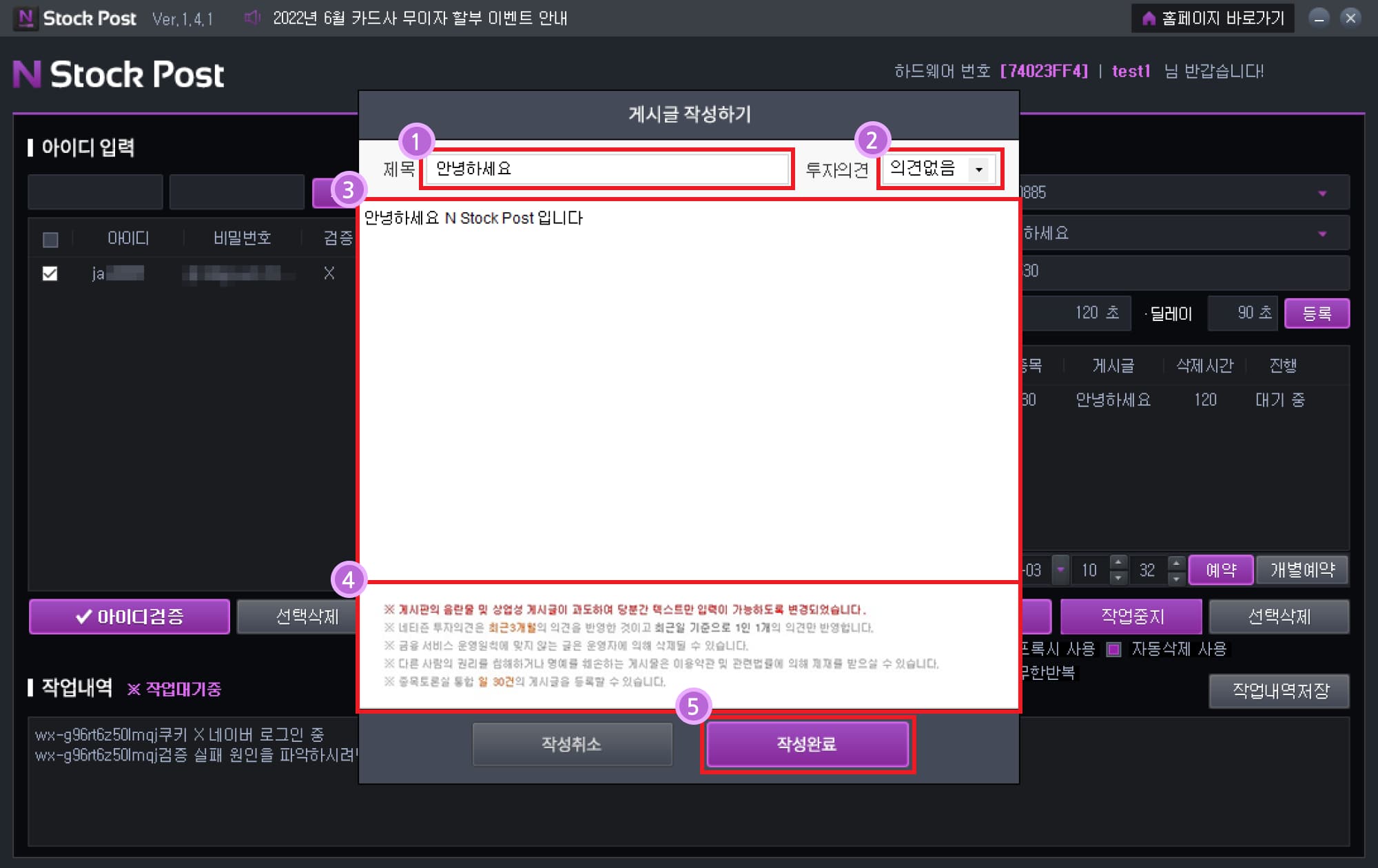Image resolution: width=1378 pixels, height=868 pixels.
Task: Click the 작업내역저장 save log button
Action: click(1279, 691)
